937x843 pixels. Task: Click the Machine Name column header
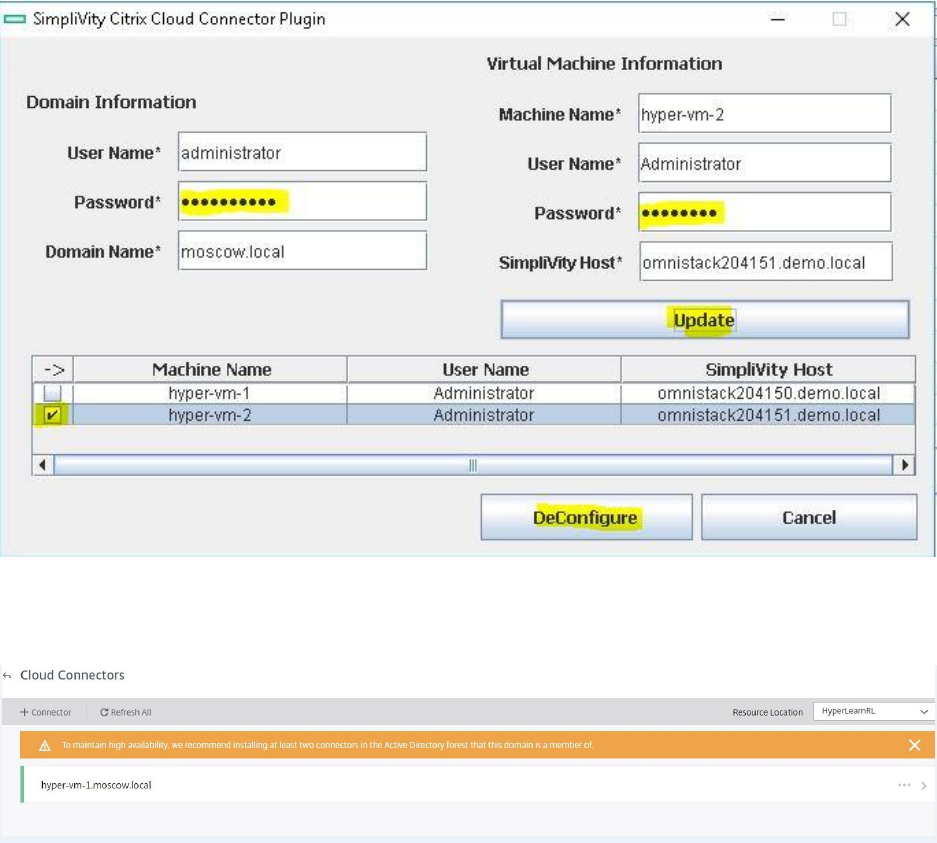[211, 369]
